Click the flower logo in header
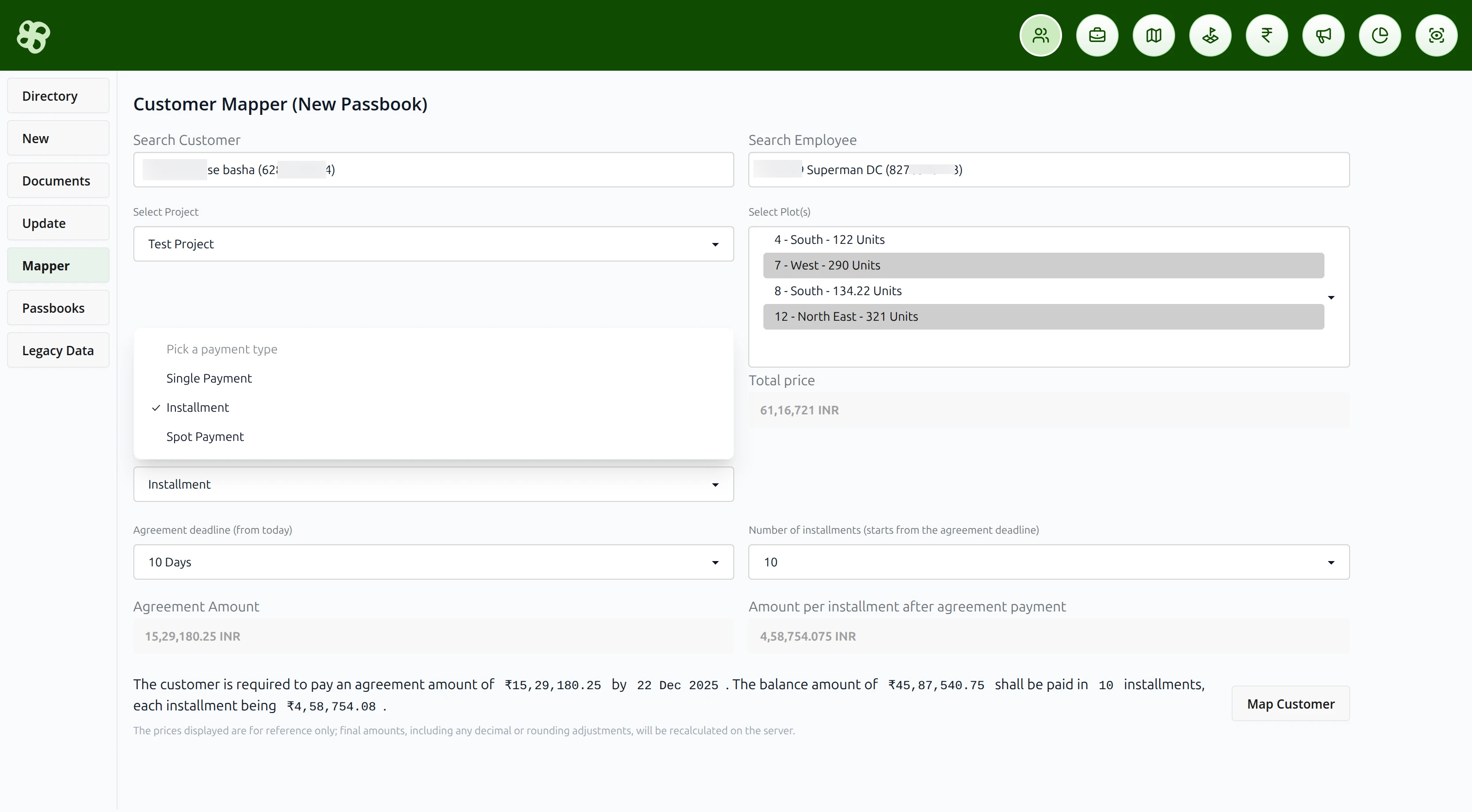 click(x=33, y=36)
